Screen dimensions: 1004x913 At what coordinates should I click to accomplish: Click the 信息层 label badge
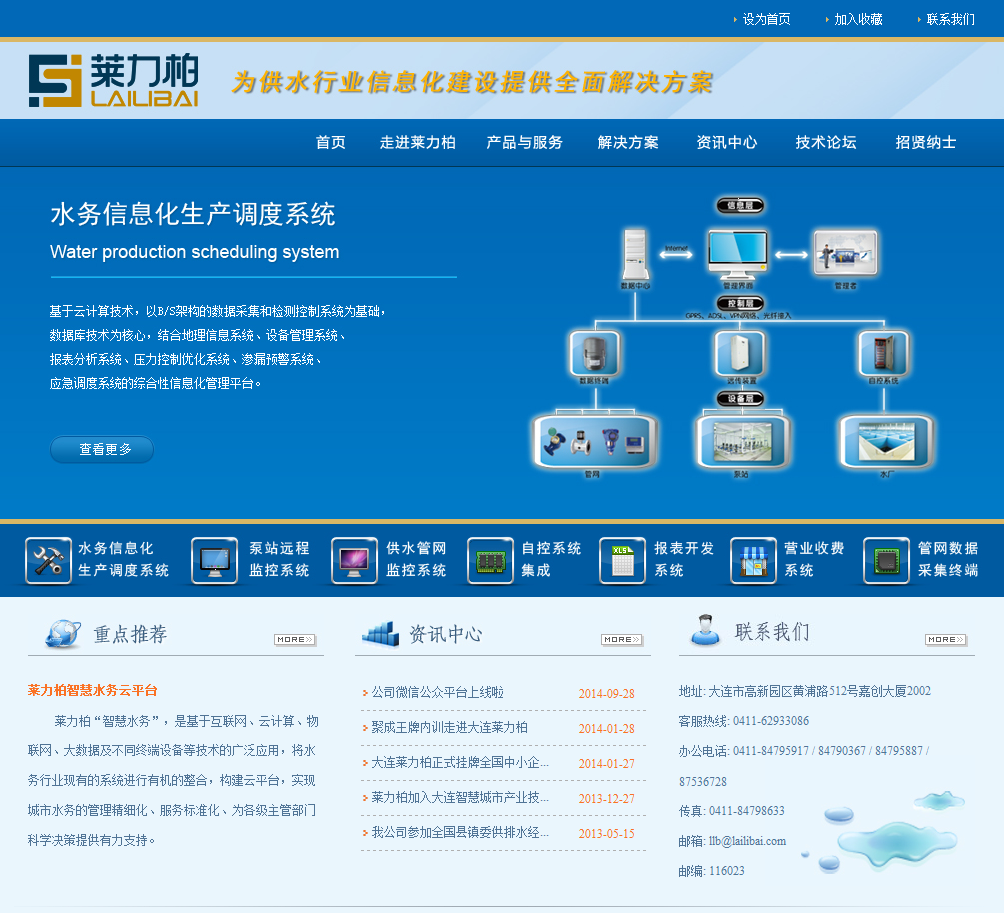[x=740, y=206]
